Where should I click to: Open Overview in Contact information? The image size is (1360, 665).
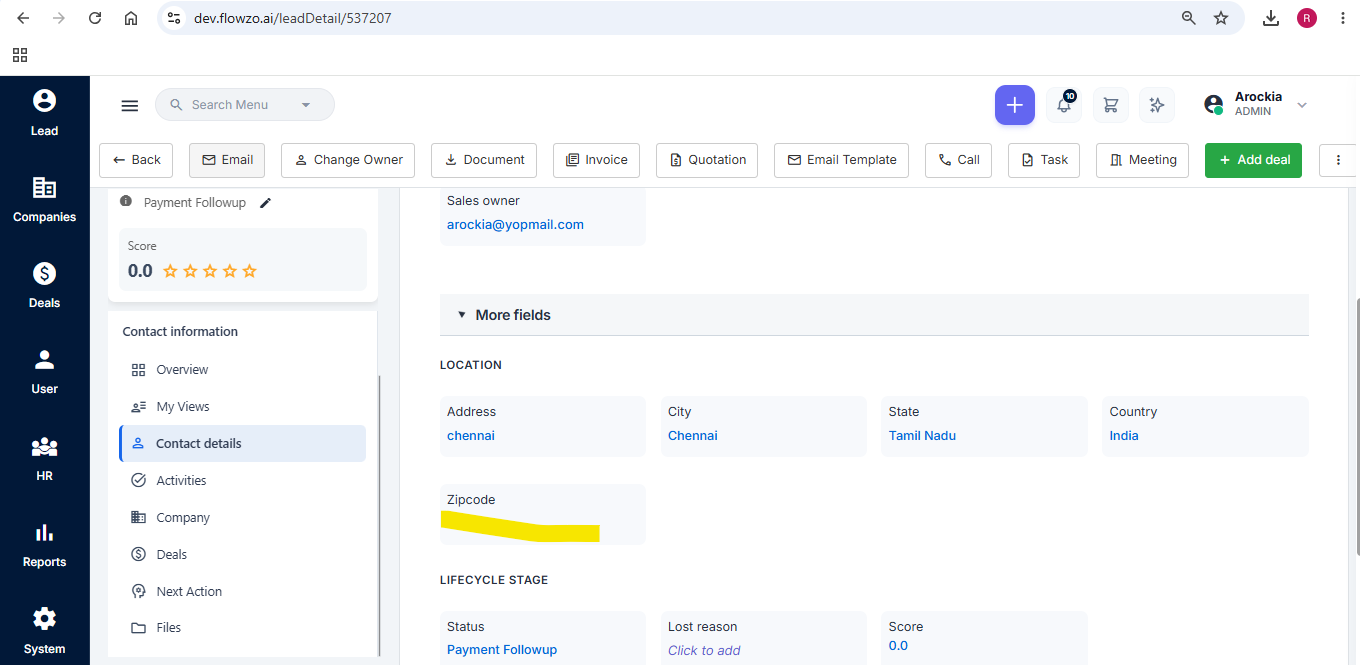(242, 370)
